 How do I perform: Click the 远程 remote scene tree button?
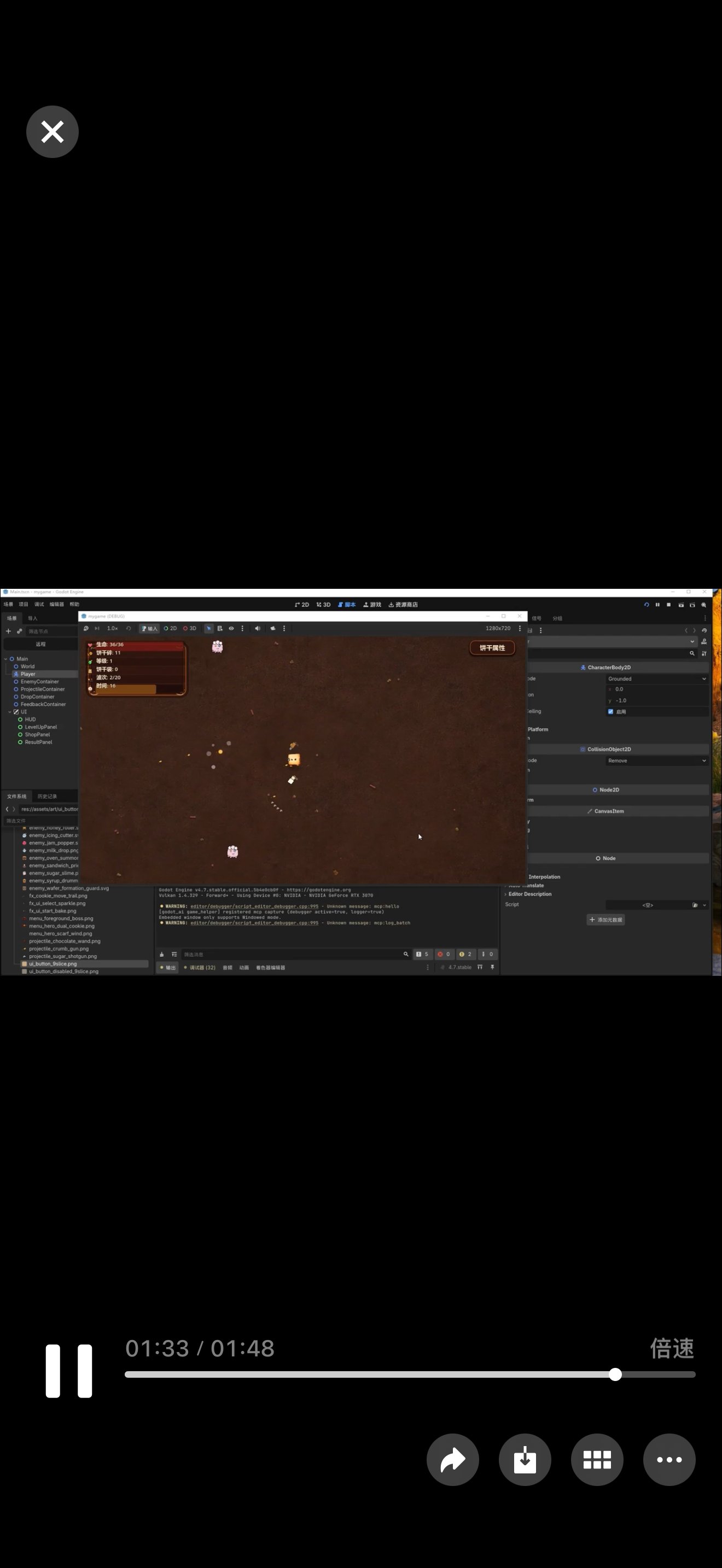pyautogui.click(x=40, y=644)
